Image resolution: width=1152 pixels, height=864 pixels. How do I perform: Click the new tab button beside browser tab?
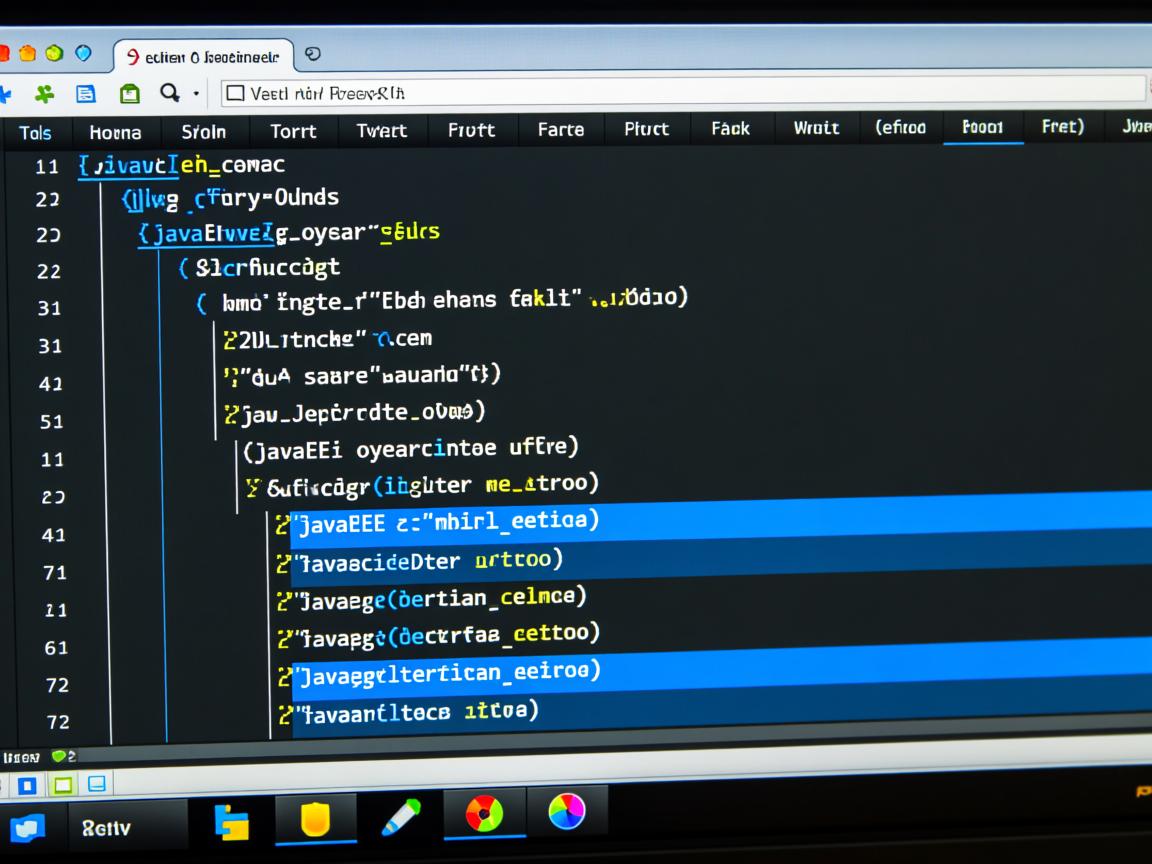tap(312, 54)
